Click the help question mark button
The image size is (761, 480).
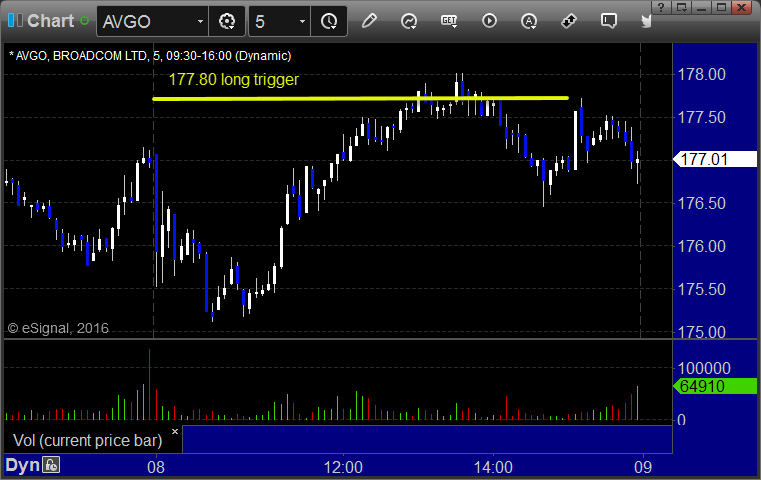[x=661, y=7]
